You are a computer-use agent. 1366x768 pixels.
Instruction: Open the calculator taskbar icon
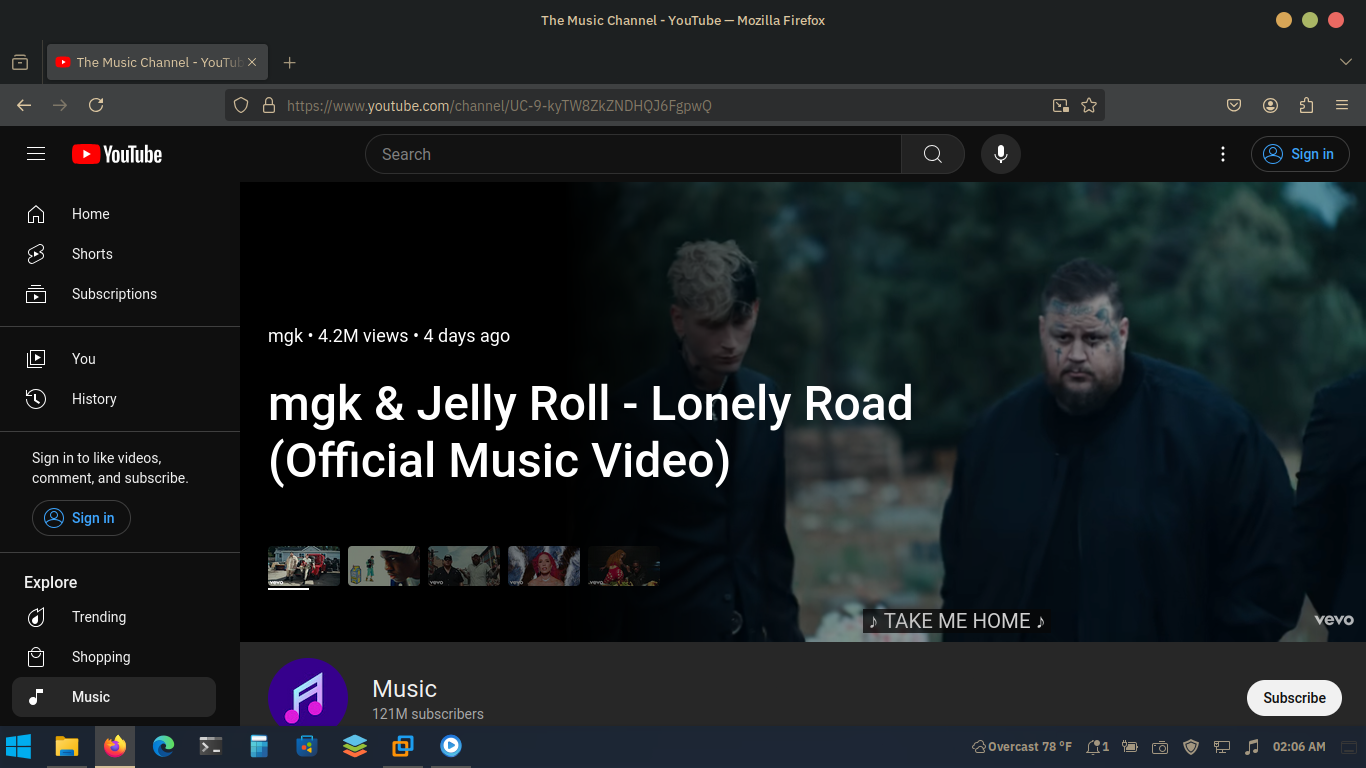tap(259, 746)
